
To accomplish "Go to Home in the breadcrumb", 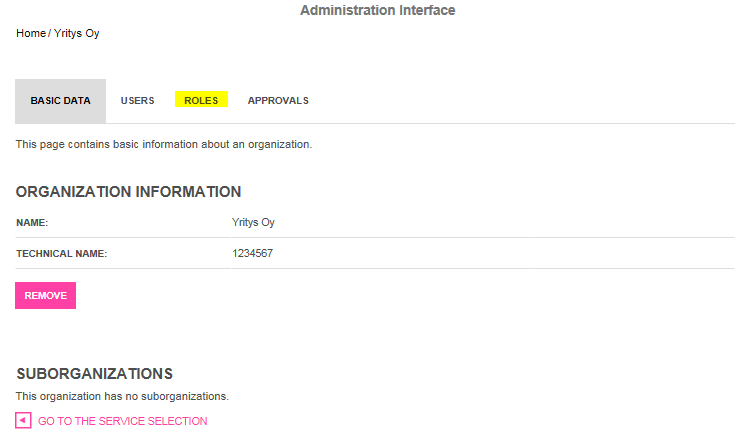I will tap(31, 33).
